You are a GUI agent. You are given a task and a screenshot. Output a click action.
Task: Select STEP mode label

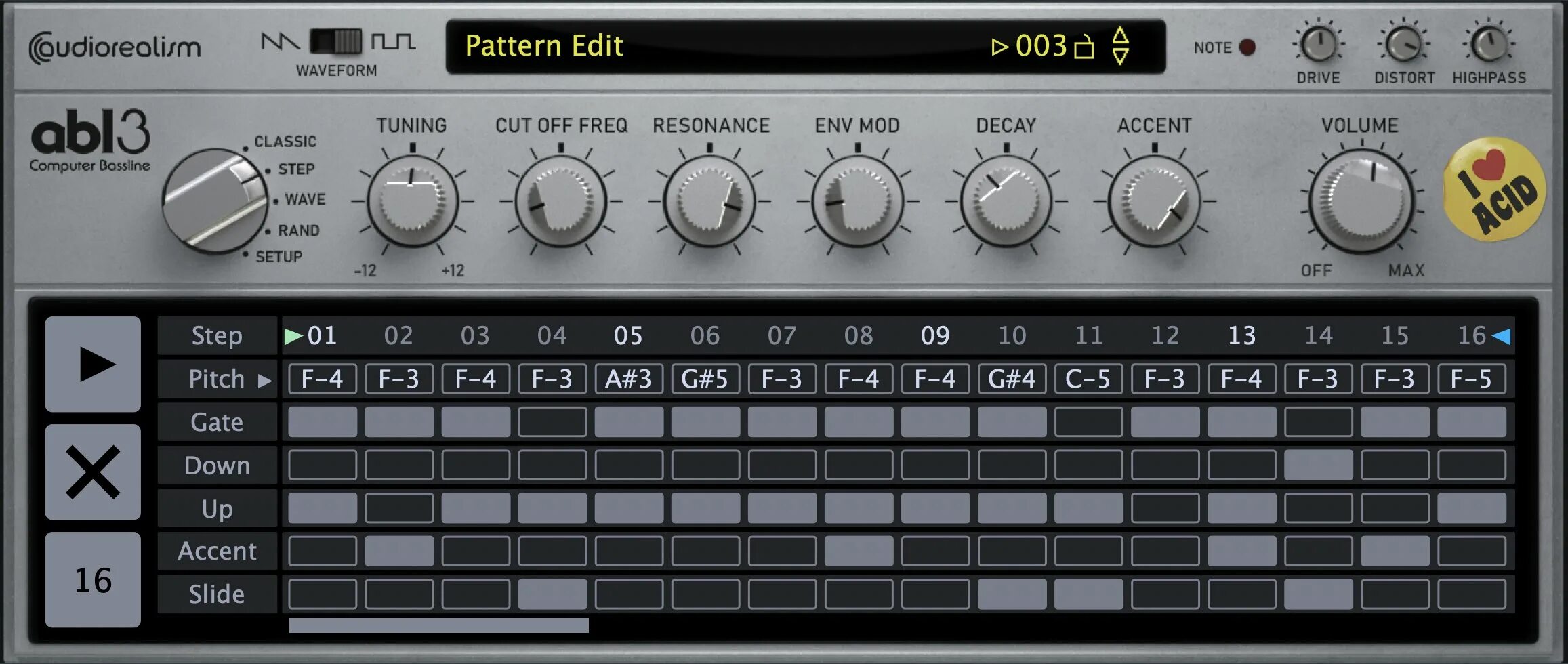296,169
